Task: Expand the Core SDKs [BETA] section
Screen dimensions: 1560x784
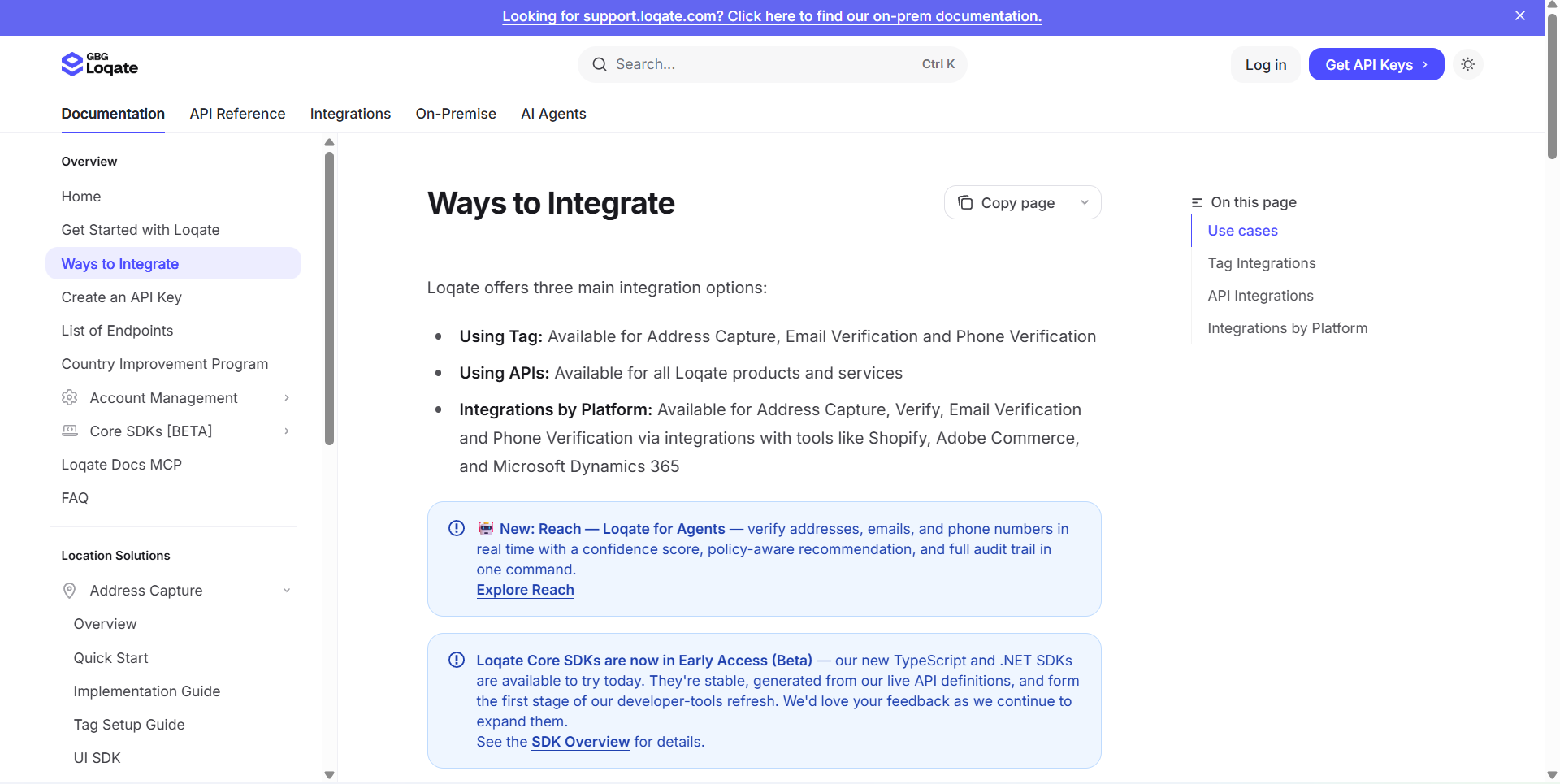Action: 287,431
